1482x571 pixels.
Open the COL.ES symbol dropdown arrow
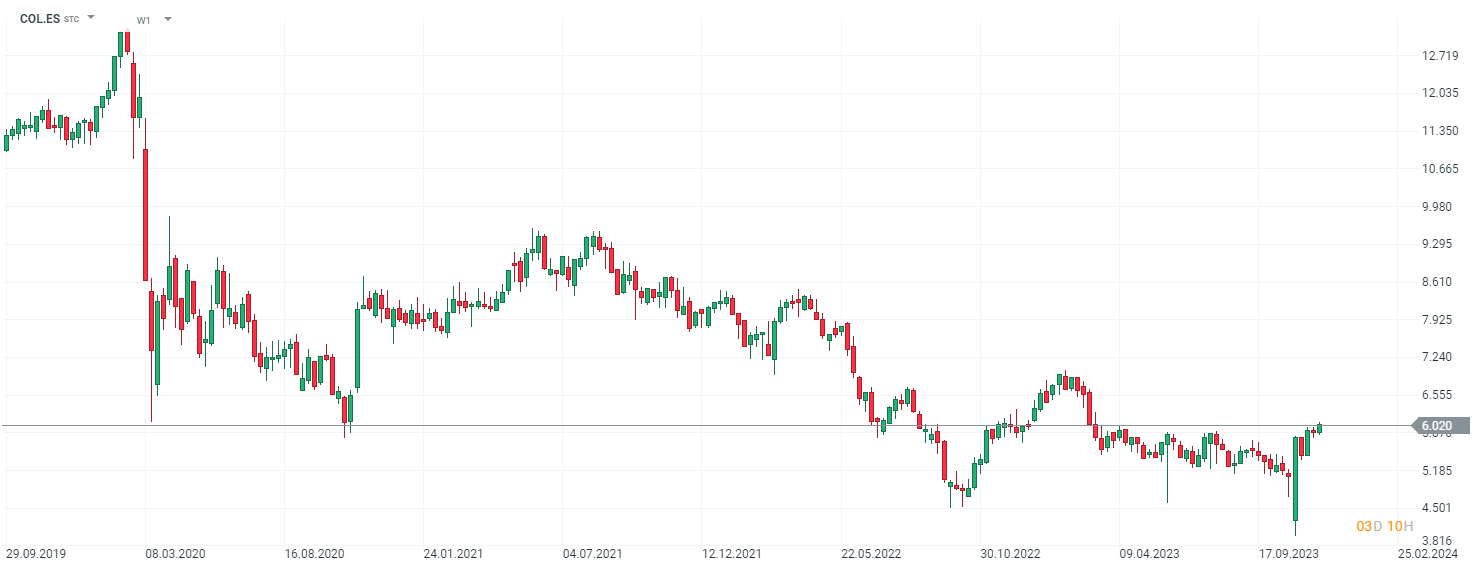(x=91, y=18)
